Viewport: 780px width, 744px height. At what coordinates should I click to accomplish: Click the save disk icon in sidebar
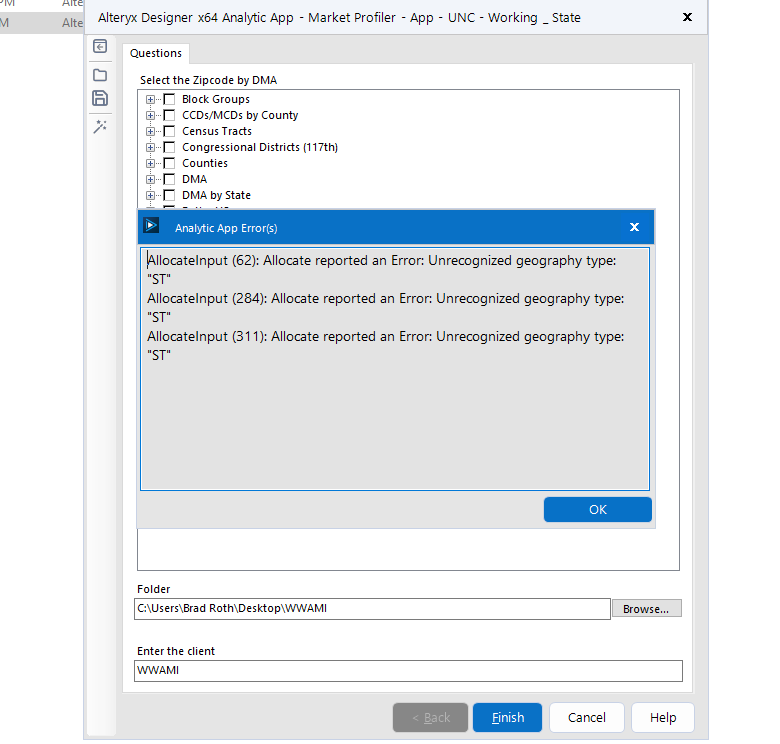point(100,98)
